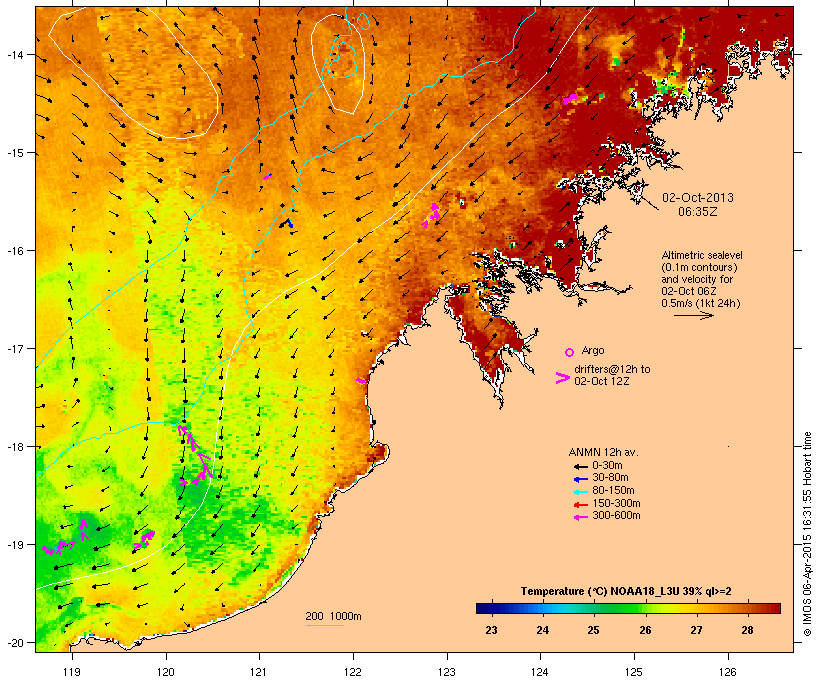Click the '0-30m' depth label
820x680 pixels.
[607, 466]
